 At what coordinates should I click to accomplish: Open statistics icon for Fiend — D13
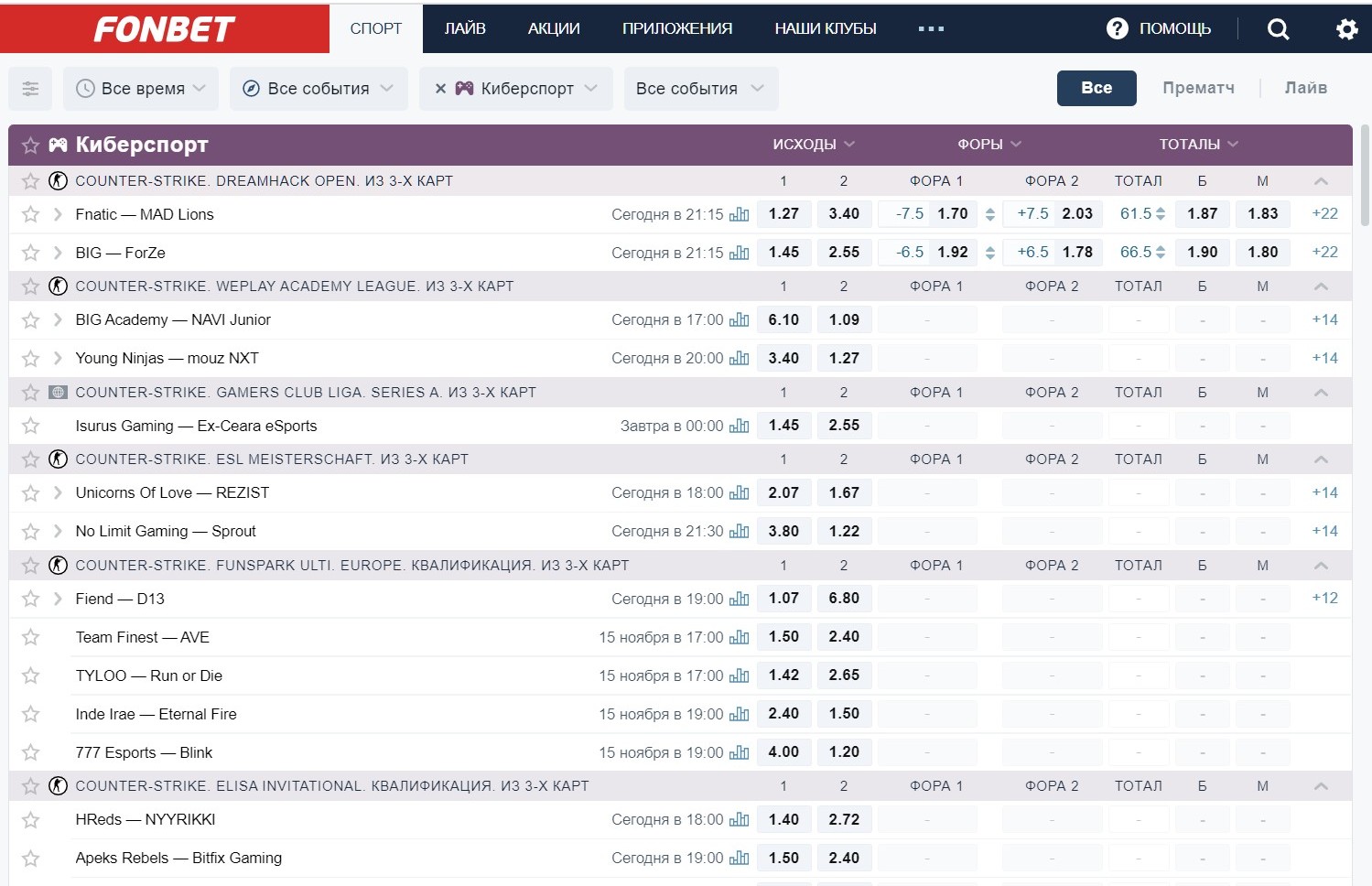click(740, 599)
